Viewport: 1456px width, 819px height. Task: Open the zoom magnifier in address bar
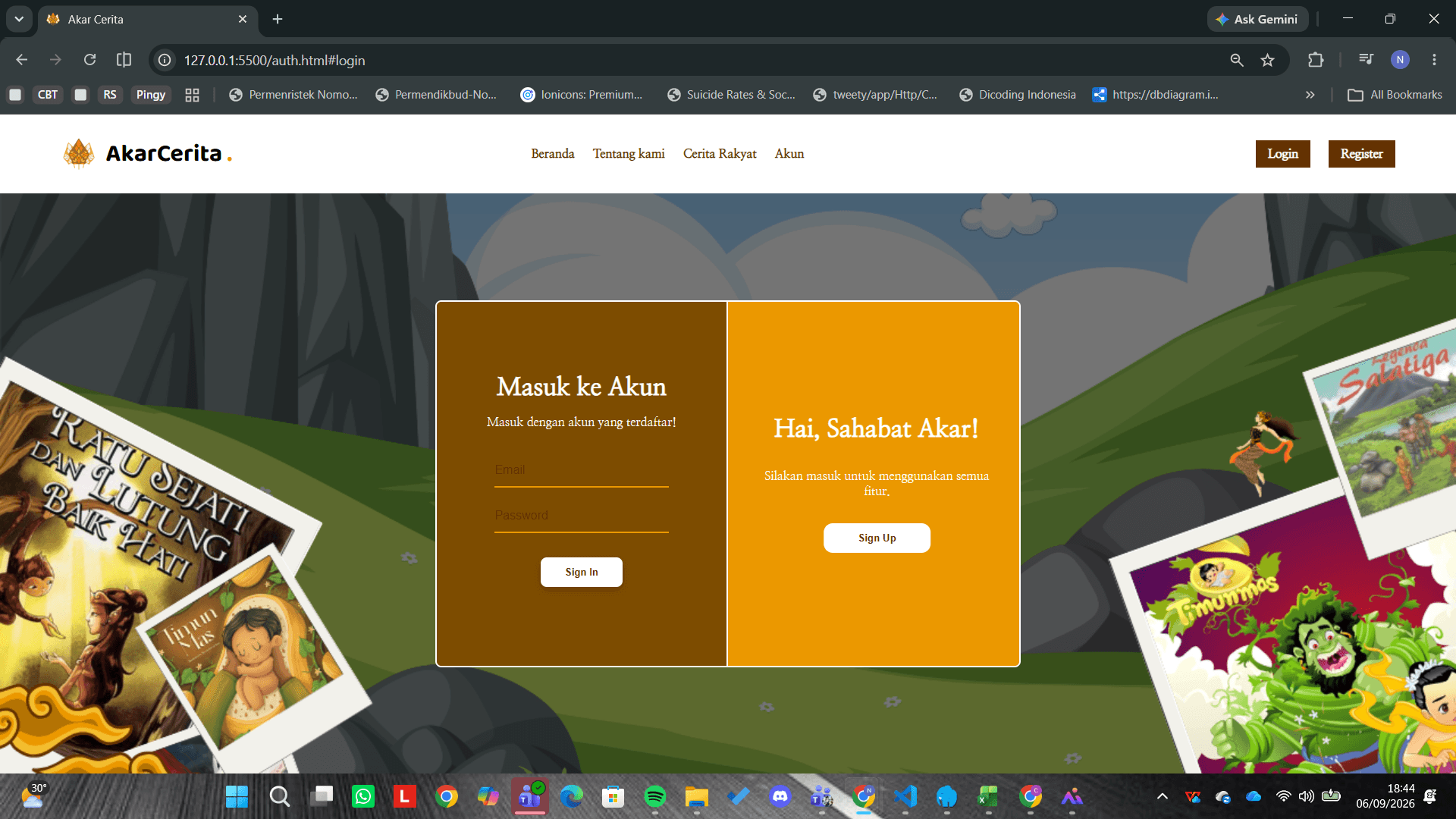(1237, 60)
